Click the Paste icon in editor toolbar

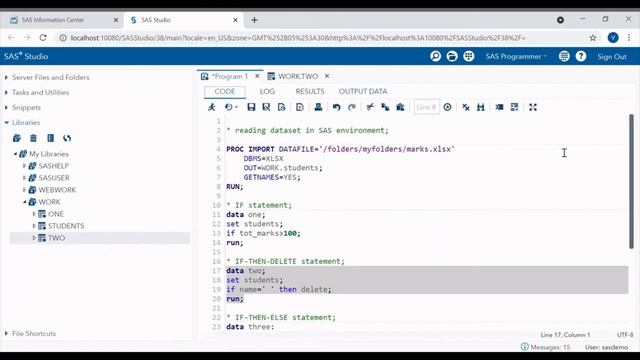[x=400, y=107]
